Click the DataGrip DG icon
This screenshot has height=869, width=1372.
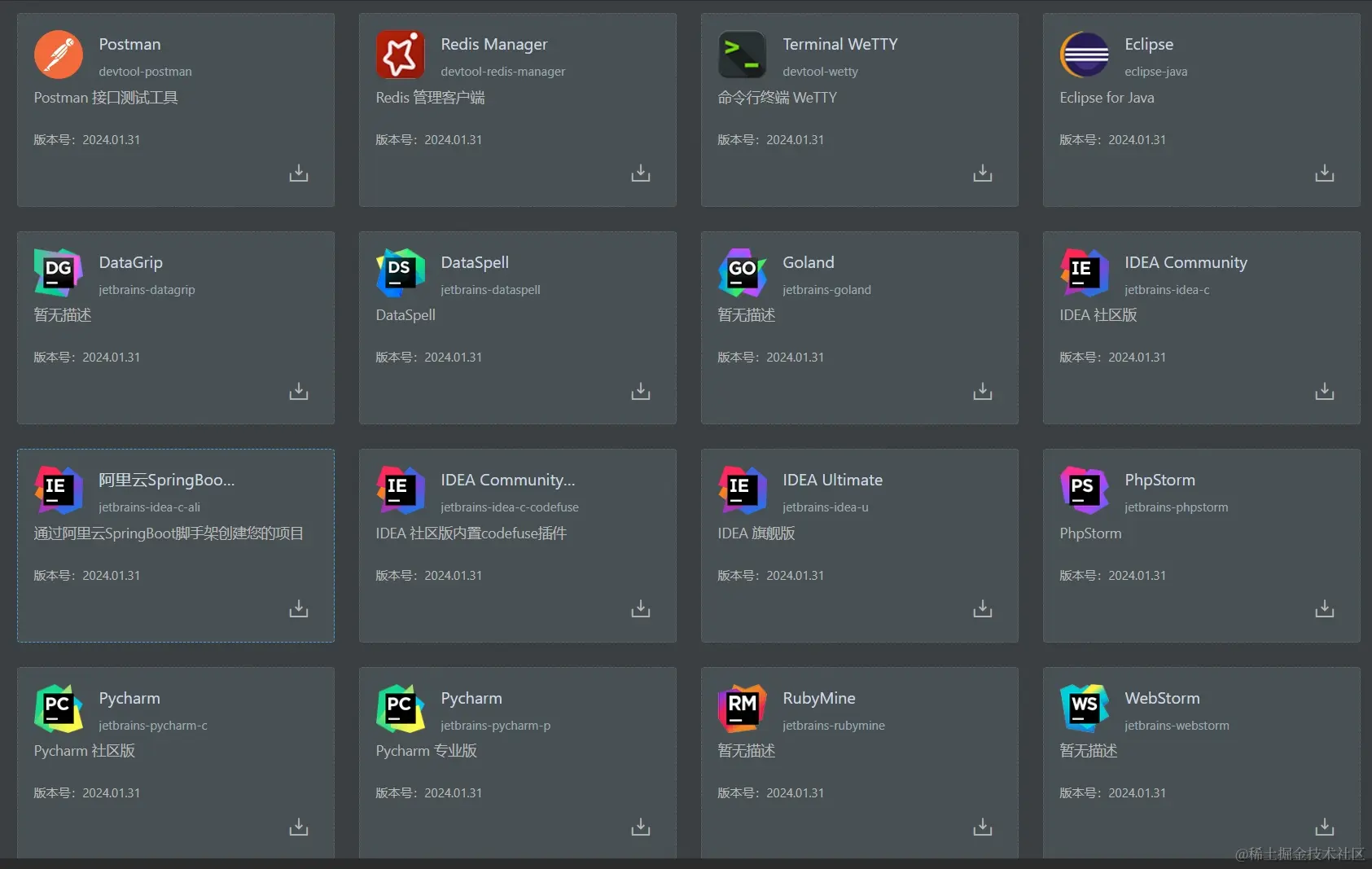[x=59, y=273]
